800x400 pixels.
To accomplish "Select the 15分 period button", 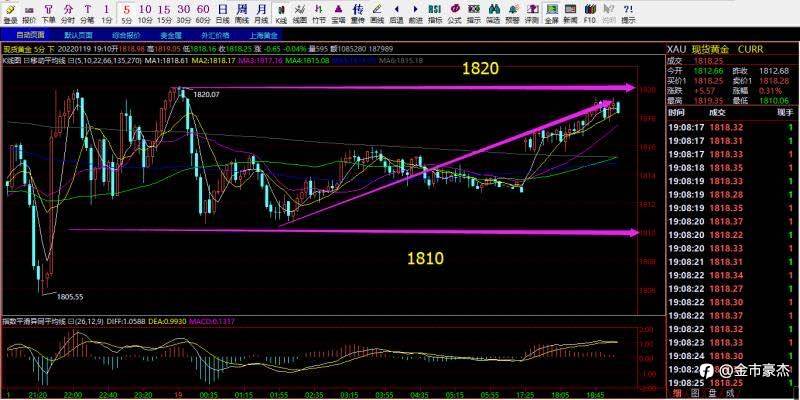I will tap(164, 14).
